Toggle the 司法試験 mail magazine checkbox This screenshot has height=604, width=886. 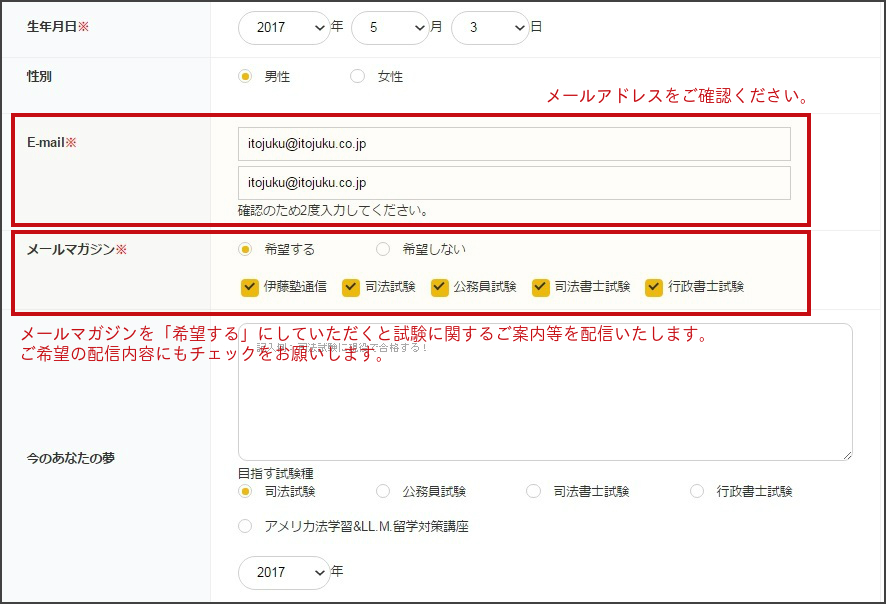[x=351, y=287]
